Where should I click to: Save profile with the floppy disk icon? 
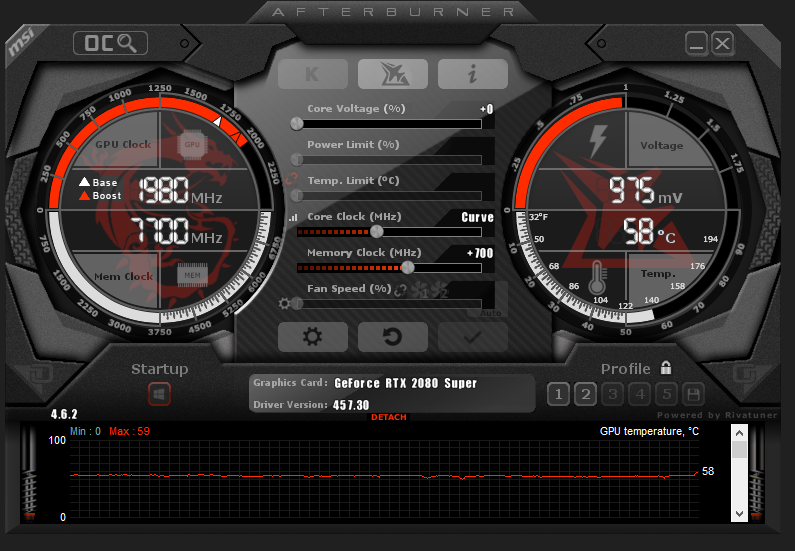point(693,394)
